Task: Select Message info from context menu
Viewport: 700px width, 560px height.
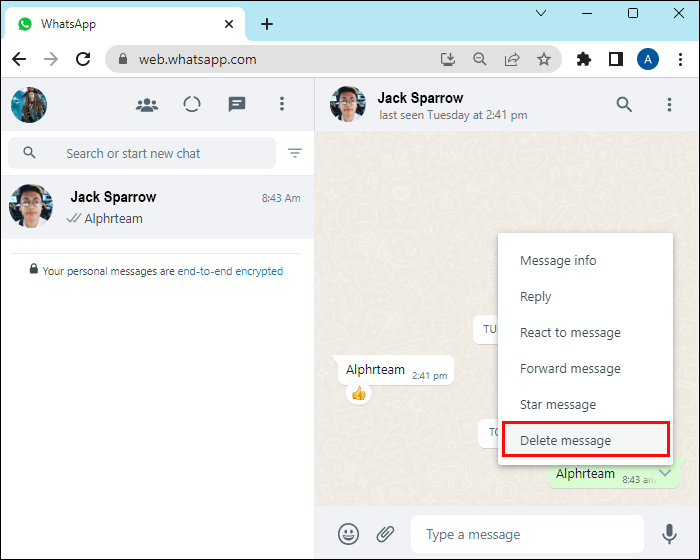Action: tap(585, 260)
